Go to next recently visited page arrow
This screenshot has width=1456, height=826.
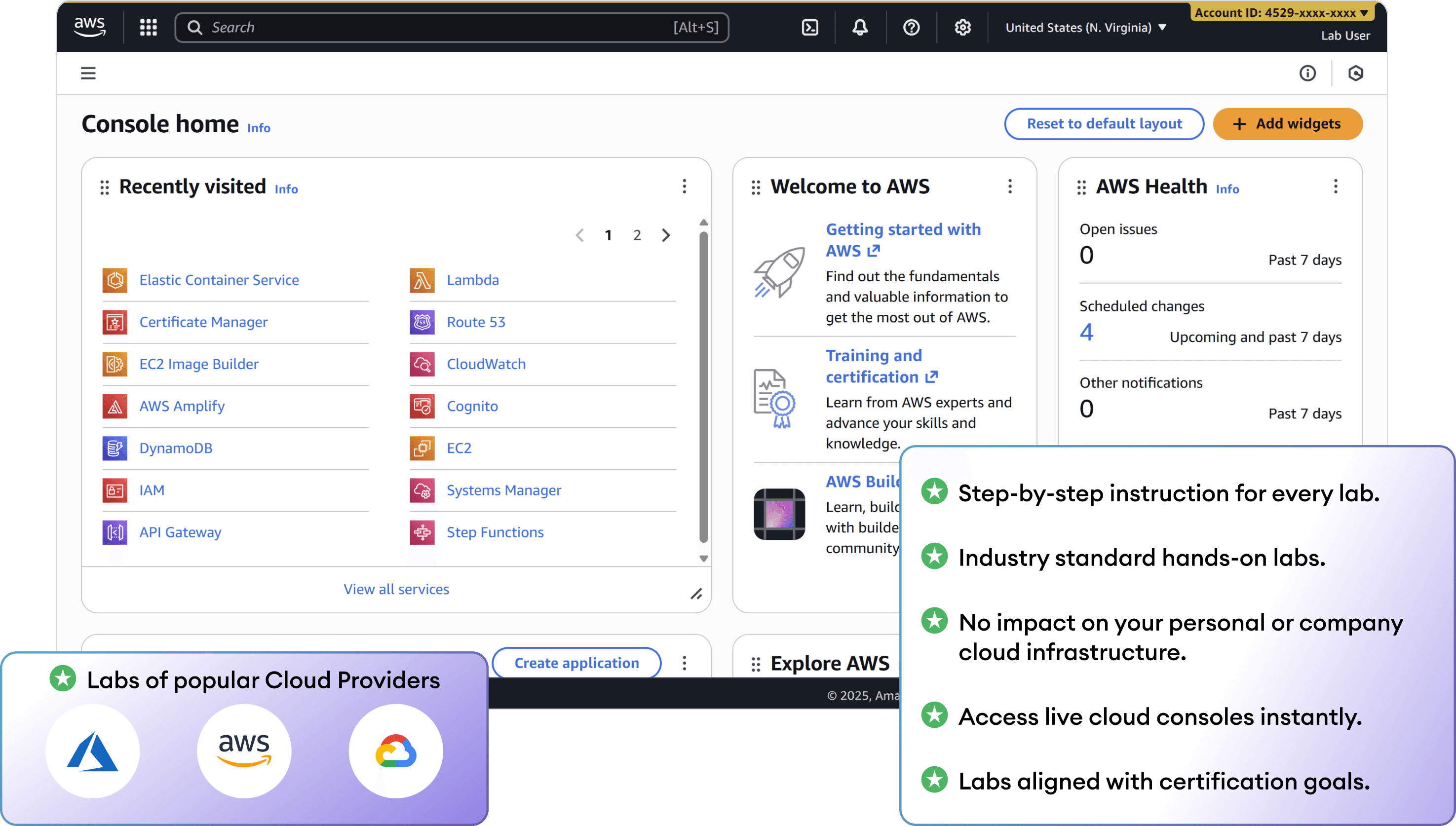[x=666, y=235]
